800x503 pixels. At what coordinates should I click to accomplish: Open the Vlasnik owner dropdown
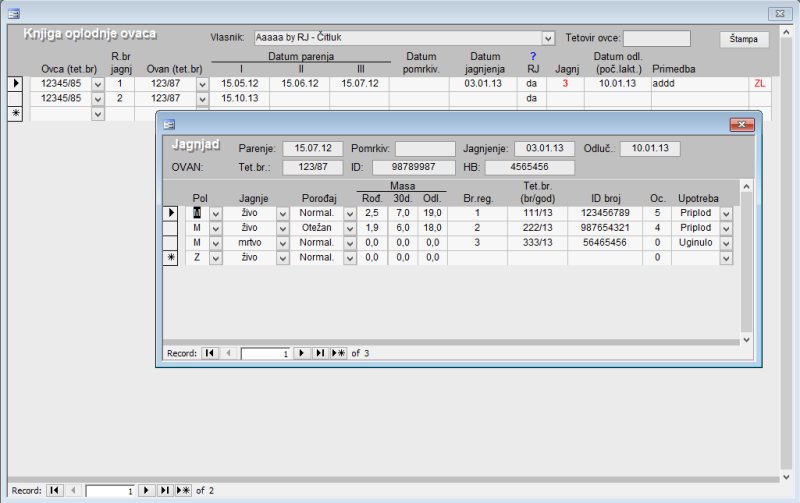tap(548, 38)
